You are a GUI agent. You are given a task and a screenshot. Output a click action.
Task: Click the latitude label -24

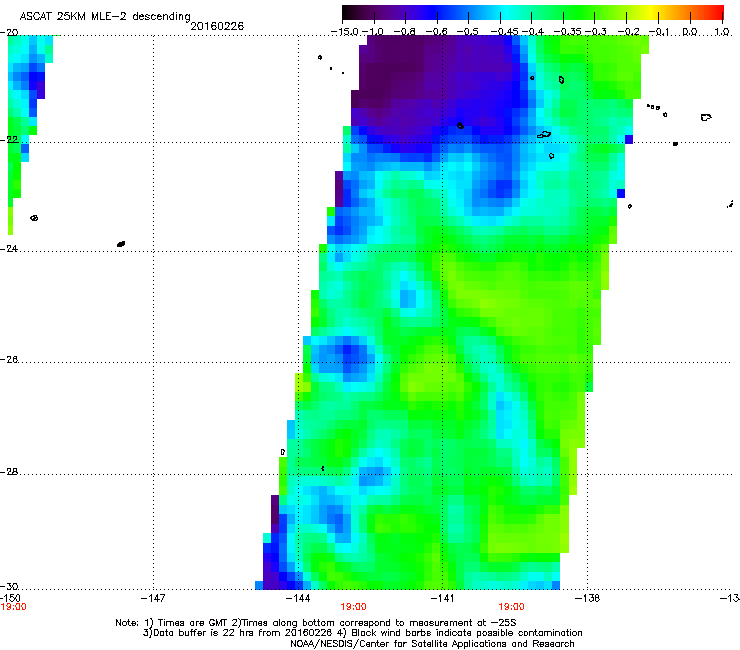(9, 248)
